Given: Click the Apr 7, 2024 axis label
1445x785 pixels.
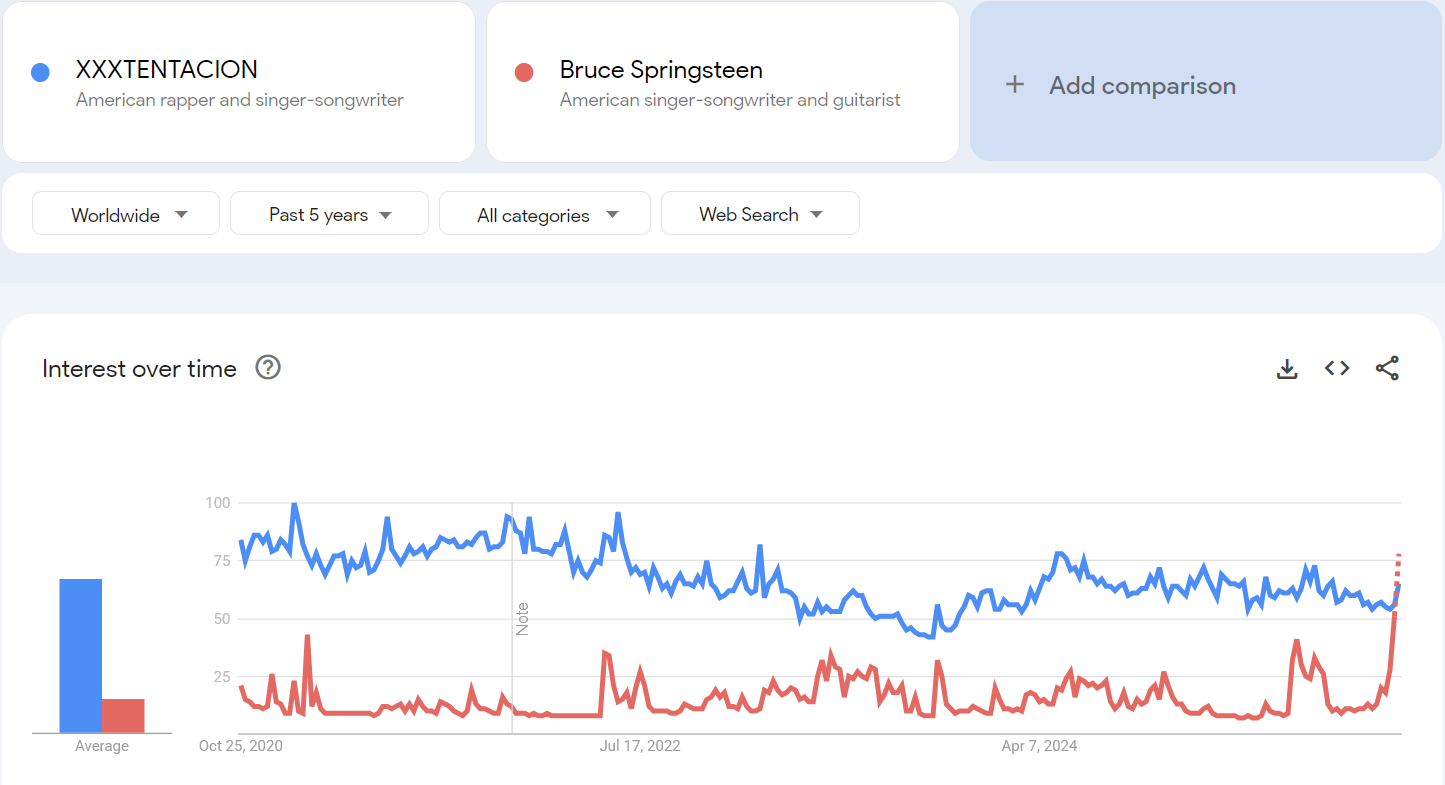Looking at the screenshot, I should (x=1039, y=746).
